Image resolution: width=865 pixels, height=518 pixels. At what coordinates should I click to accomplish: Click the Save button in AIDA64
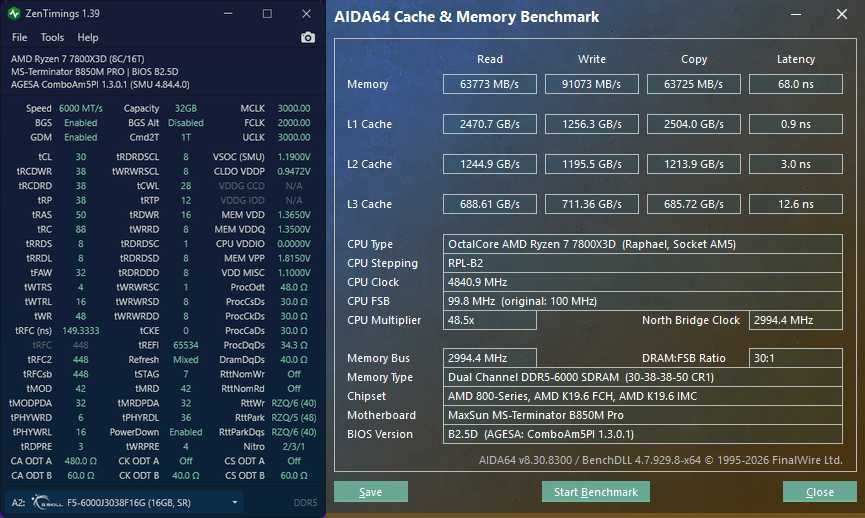[371, 492]
